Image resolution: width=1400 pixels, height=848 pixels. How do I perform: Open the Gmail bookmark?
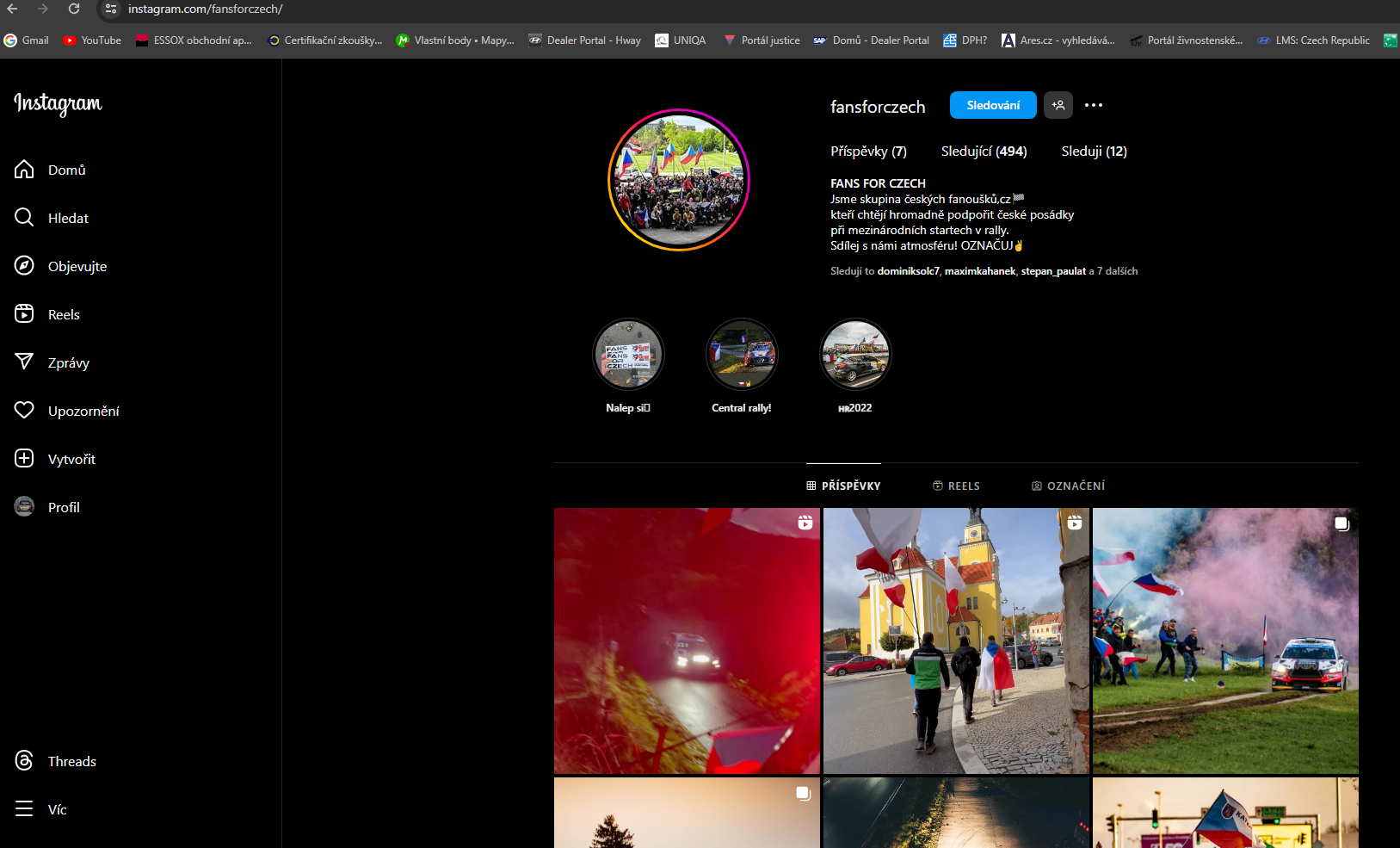pyautogui.click(x=27, y=40)
